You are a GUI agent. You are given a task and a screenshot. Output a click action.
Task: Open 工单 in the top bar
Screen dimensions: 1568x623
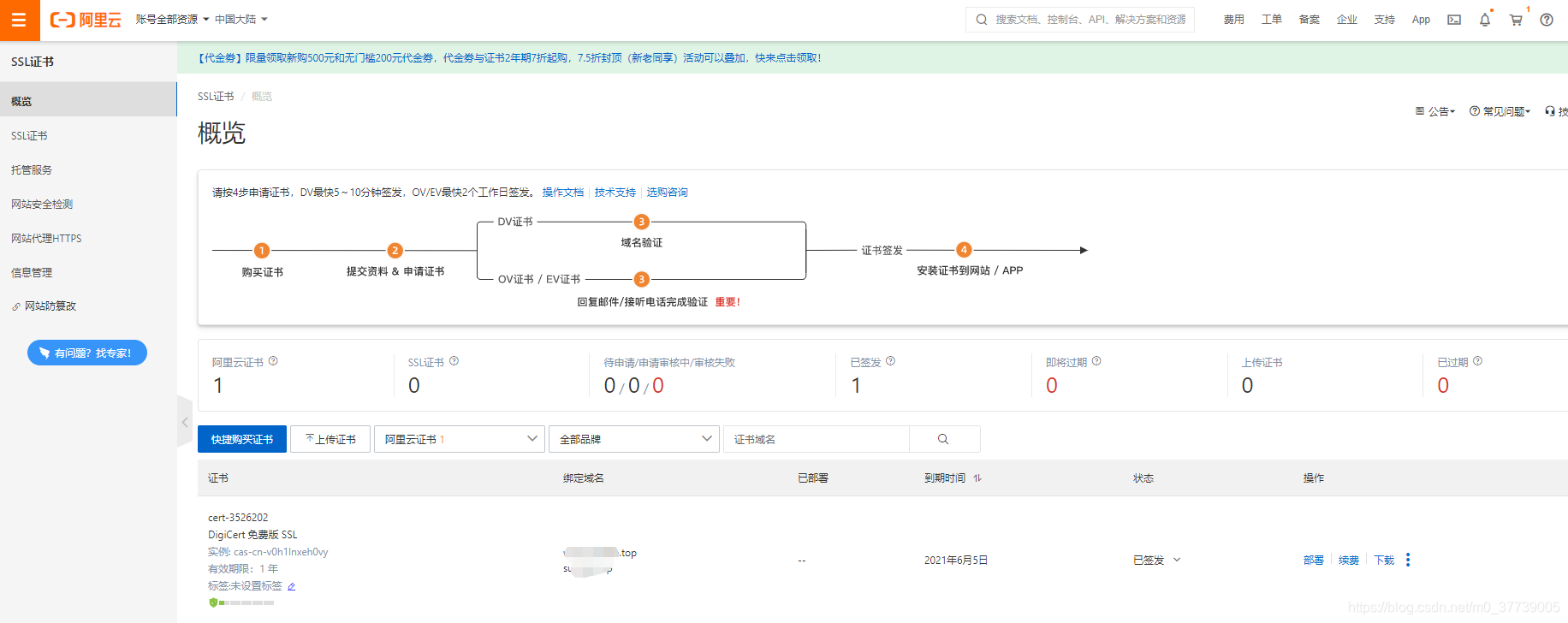click(1271, 20)
